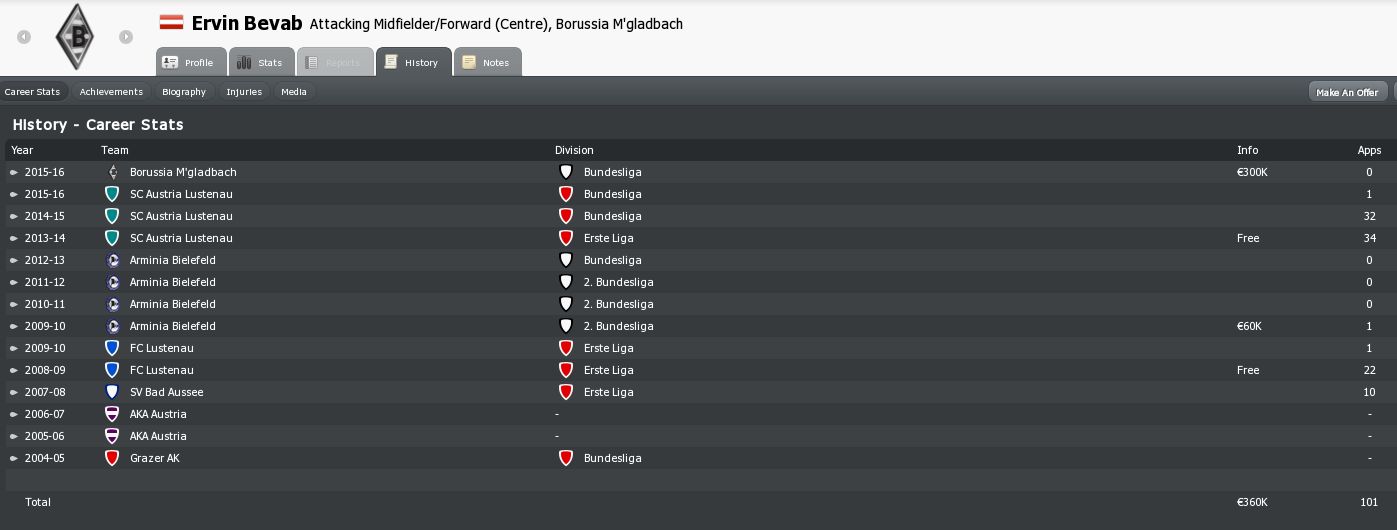Viewport: 1397px width, 530px height.
Task: Go to next player with right arrow
Action: coord(126,37)
